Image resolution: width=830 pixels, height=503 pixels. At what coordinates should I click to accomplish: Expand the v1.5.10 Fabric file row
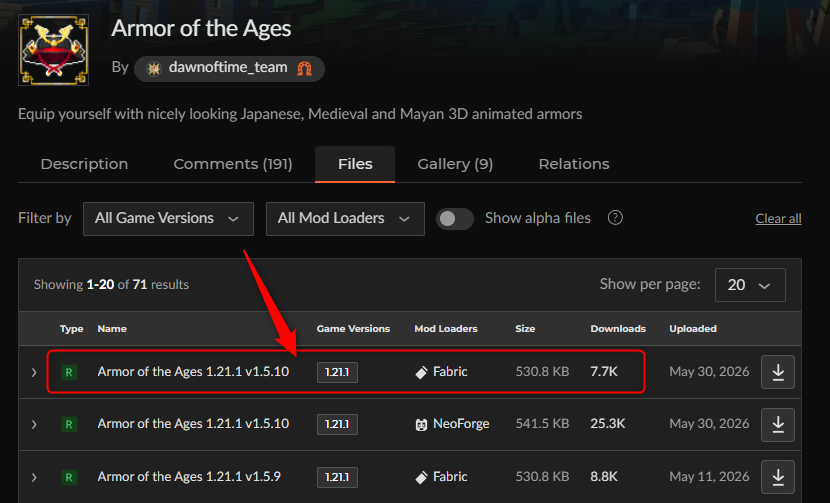coord(34,372)
